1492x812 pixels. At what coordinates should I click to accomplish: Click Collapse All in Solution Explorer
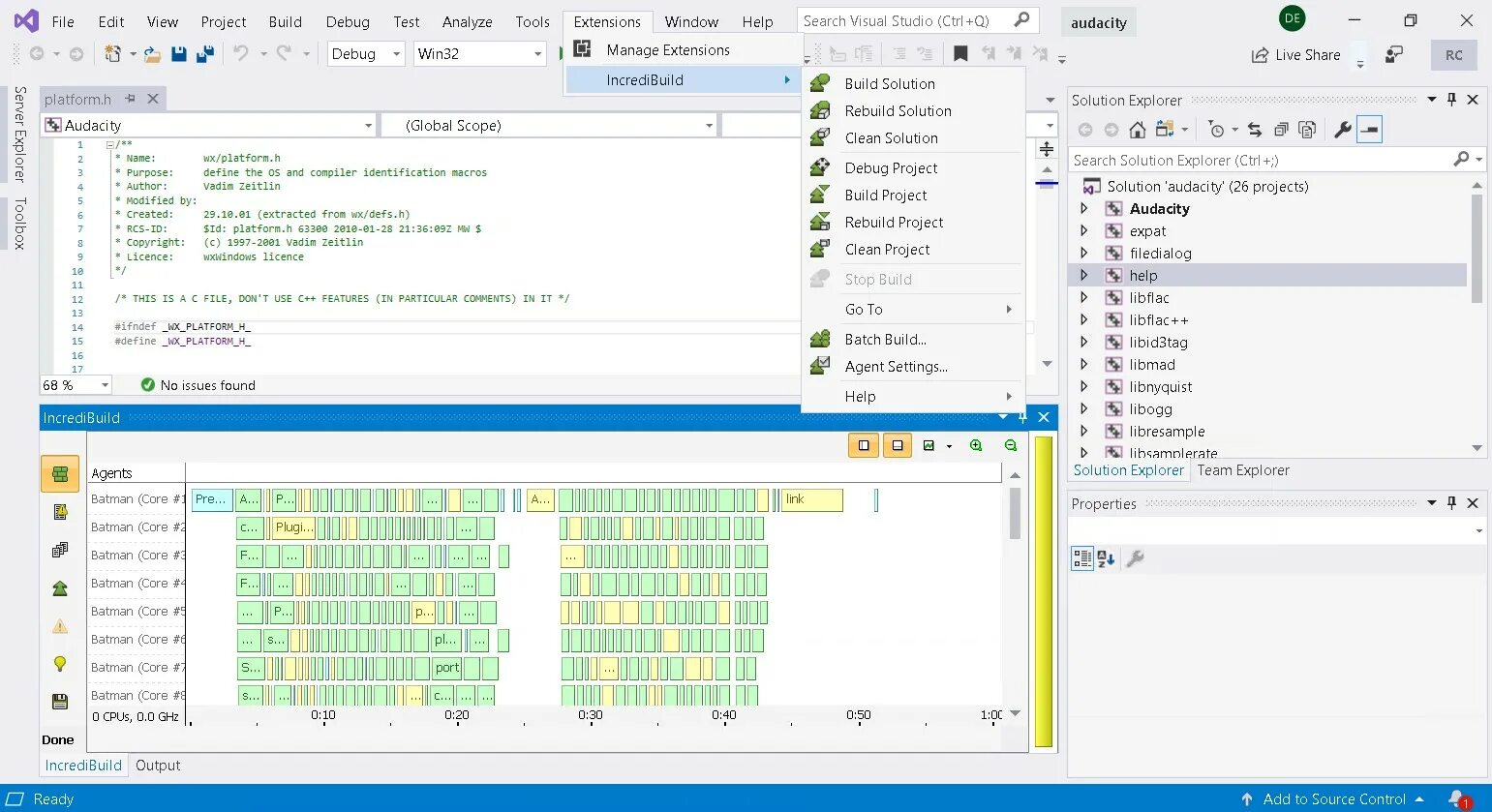point(1281,130)
